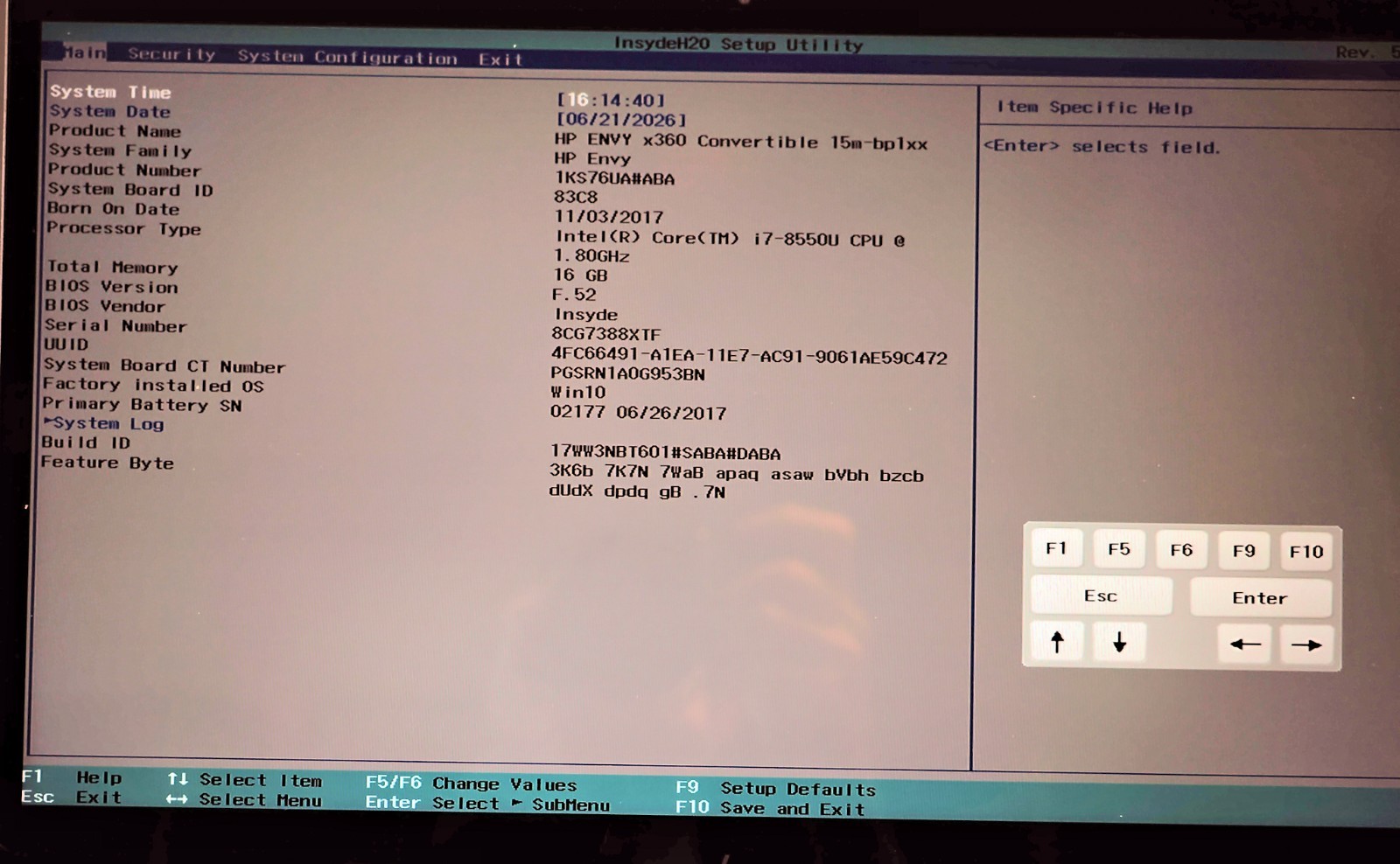Click the Processor Type label
Viewport: 1400px width, 864px height.
(123, 228)
